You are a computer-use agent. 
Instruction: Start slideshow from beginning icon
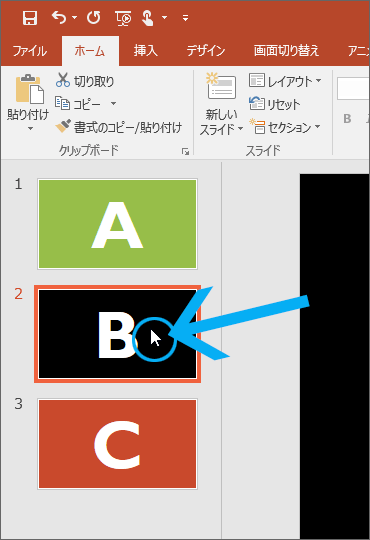click(123, 18)
